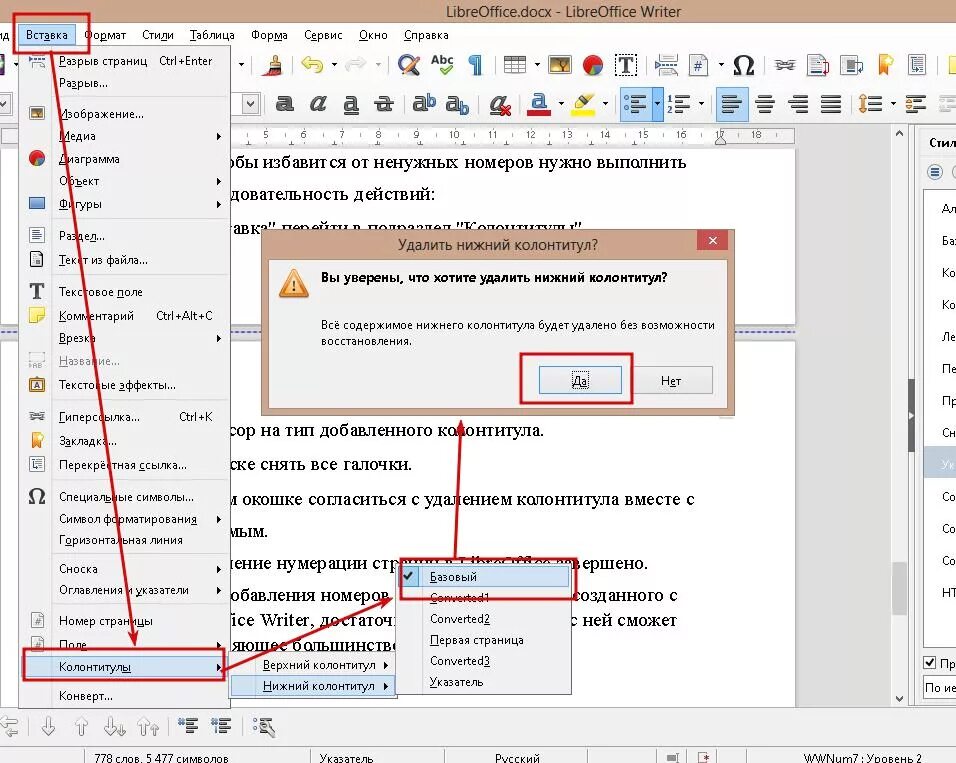Toggle Subscript formatting
This screenshot has width=956, height=763.
[x=457, y=104]
